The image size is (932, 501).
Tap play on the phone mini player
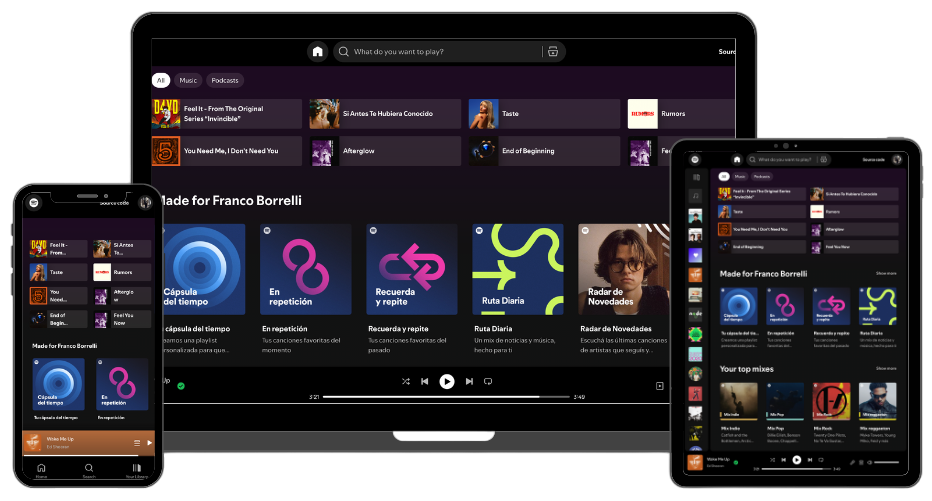pyautogui.click(x=149, y=443)
